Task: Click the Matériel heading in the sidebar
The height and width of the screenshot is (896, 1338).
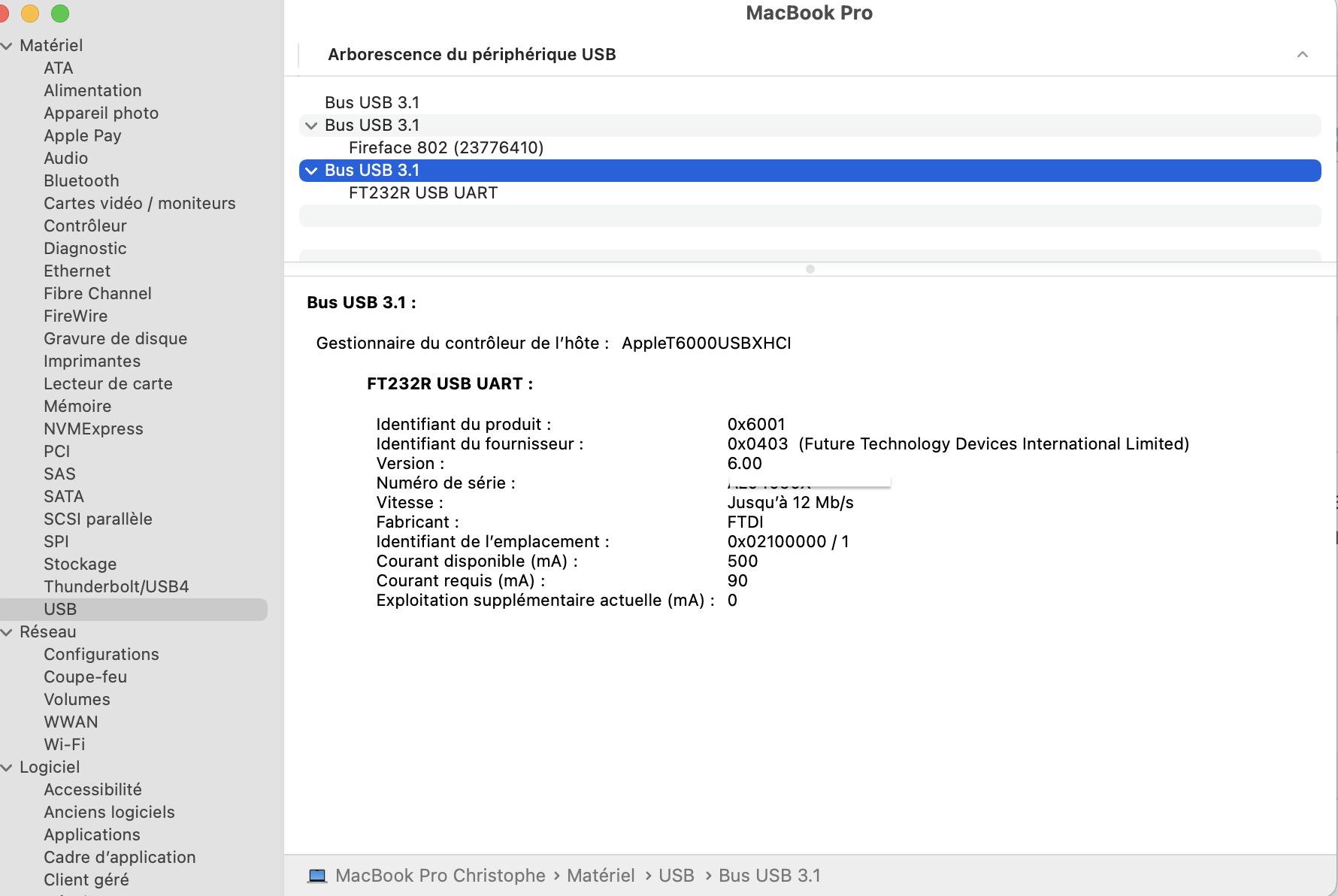Action: coord(51,46)
